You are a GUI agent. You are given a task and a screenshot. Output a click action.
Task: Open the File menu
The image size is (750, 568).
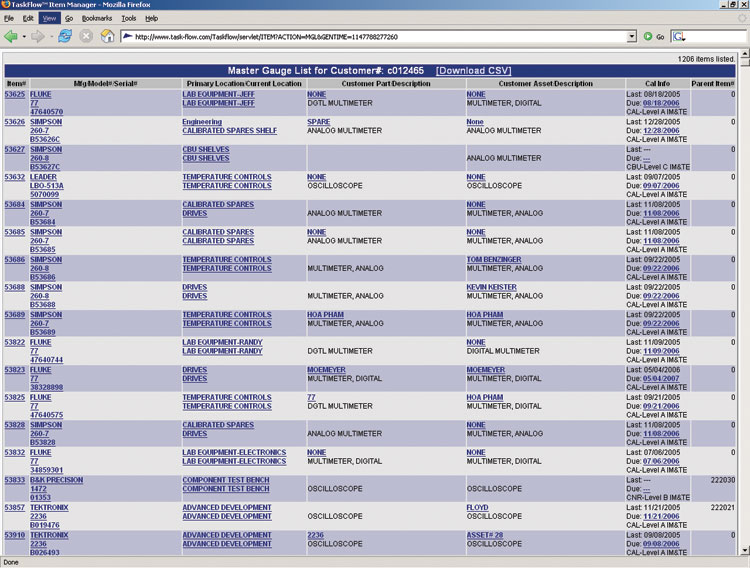point(9,18)
